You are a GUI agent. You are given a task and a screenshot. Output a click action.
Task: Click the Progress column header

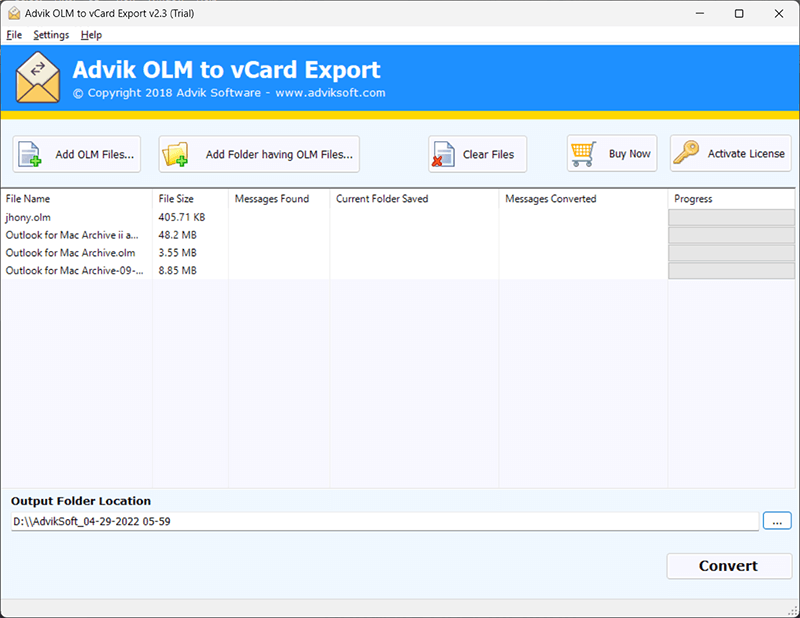732,199
